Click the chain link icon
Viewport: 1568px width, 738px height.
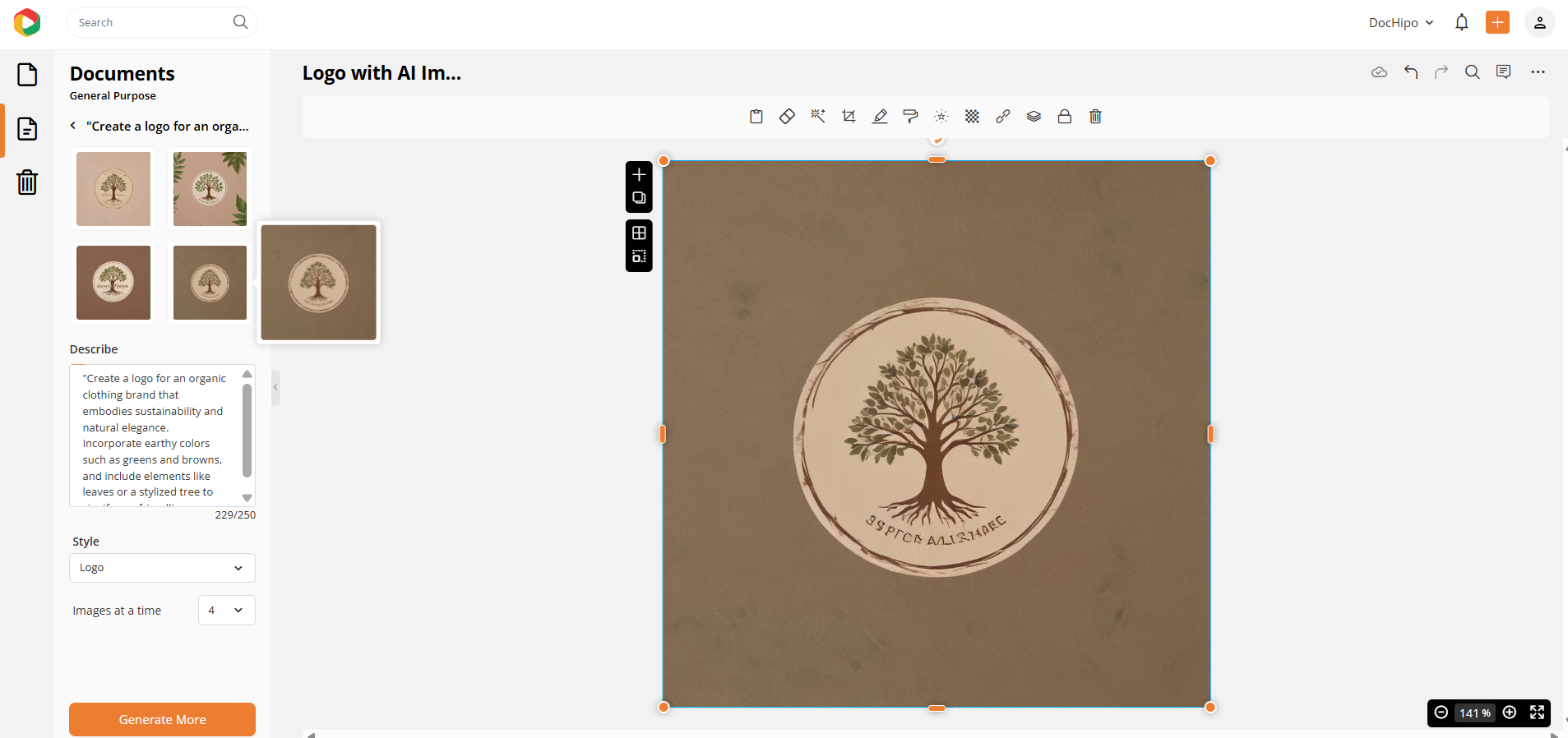(x=1003, y=117)
